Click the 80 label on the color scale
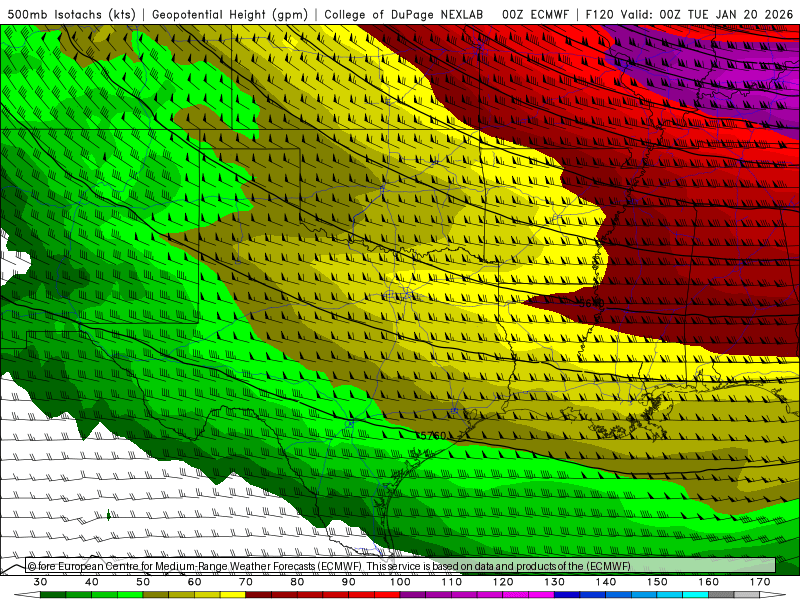The image size is (800, 600). click(297, 582)
